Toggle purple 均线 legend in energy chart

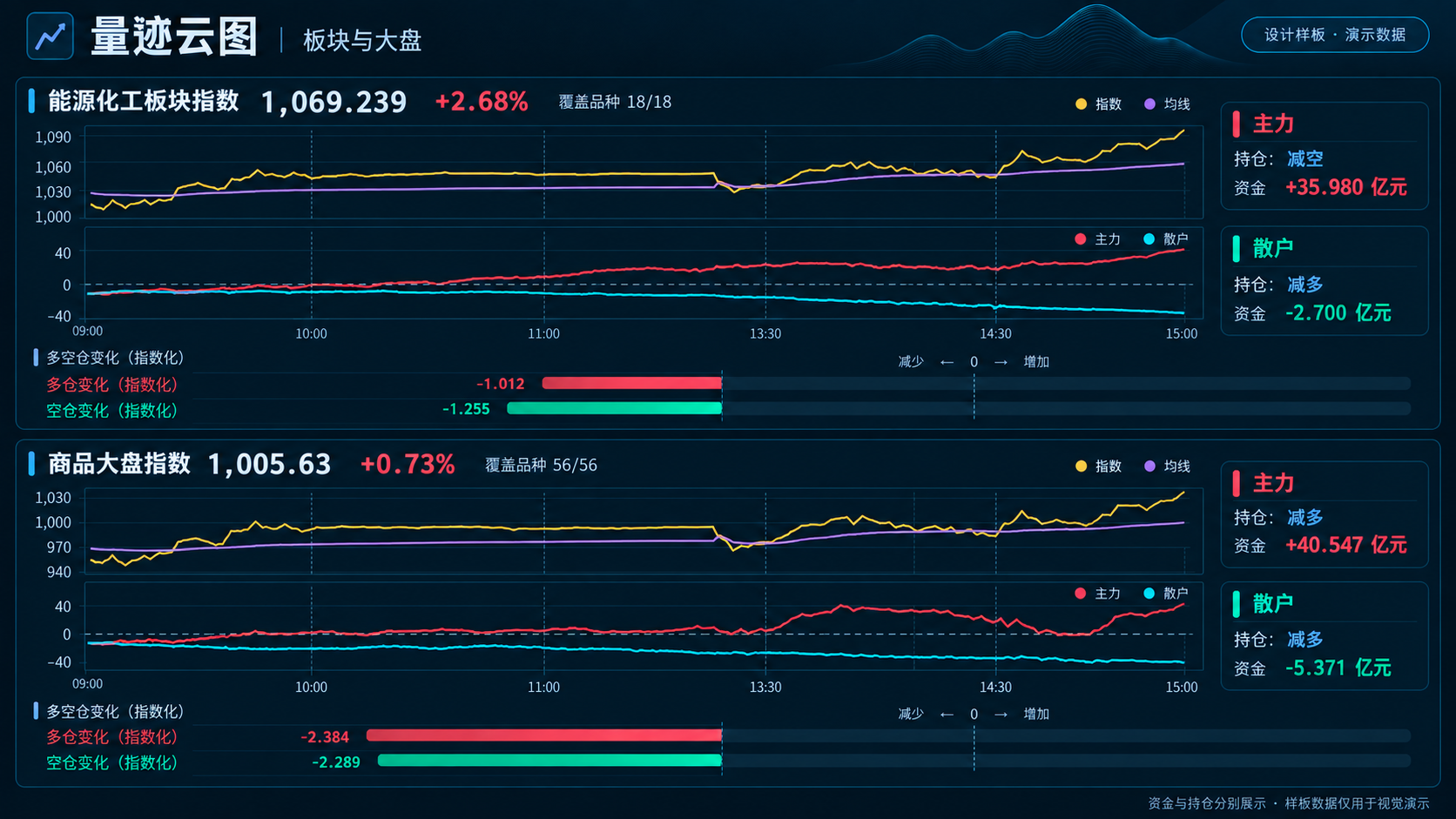click(x=1167, y=104)
